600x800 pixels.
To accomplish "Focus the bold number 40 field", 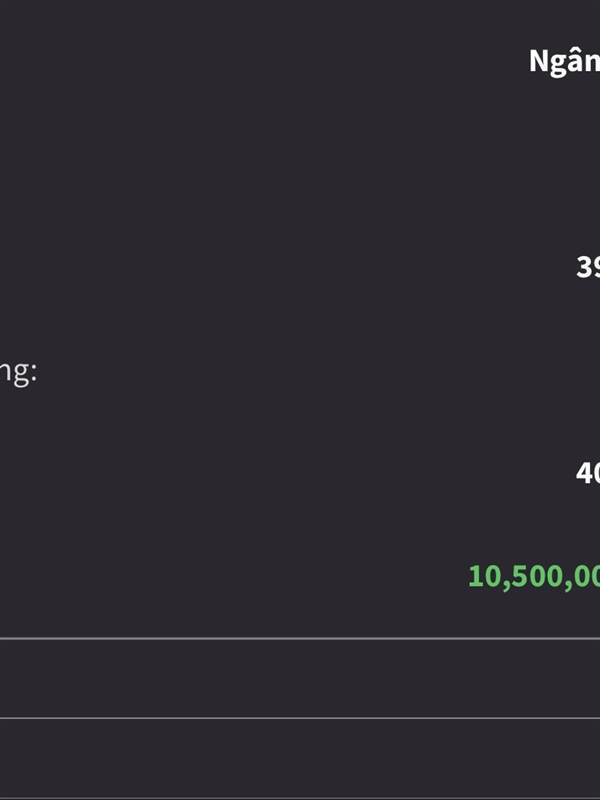I will (x=588, y=473).
